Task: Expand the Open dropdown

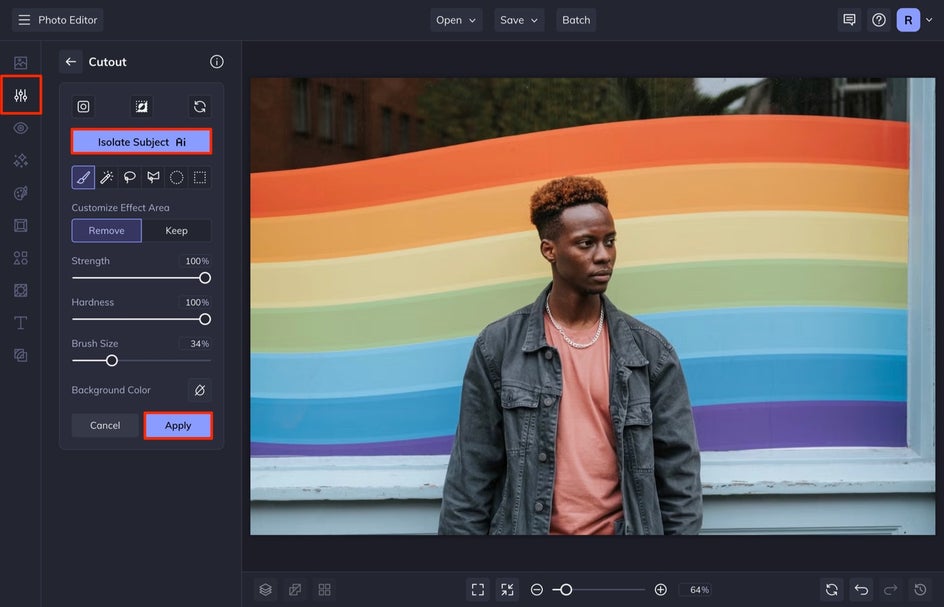Action: point(456,20)
